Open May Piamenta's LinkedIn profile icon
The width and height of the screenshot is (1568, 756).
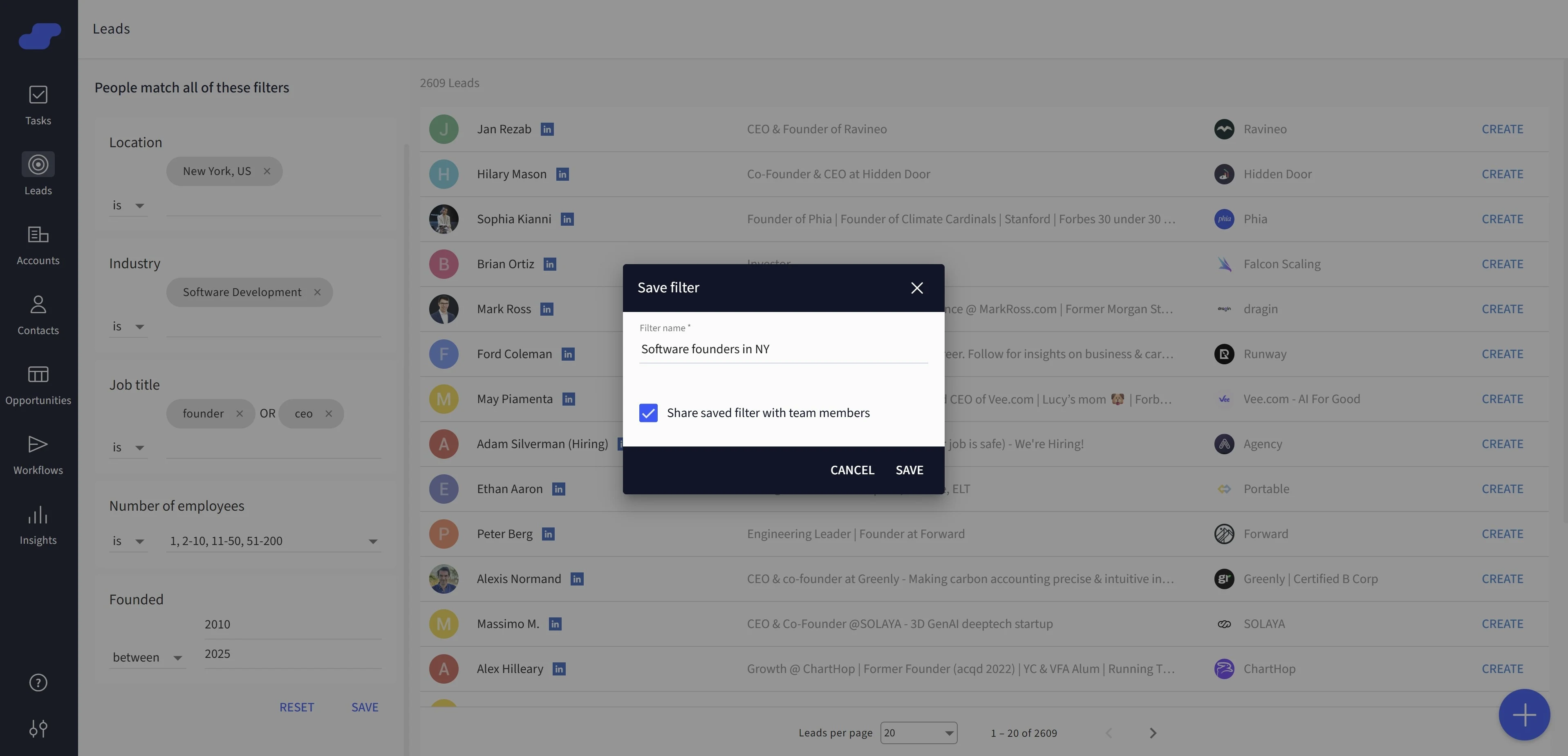tap(569, 399)
